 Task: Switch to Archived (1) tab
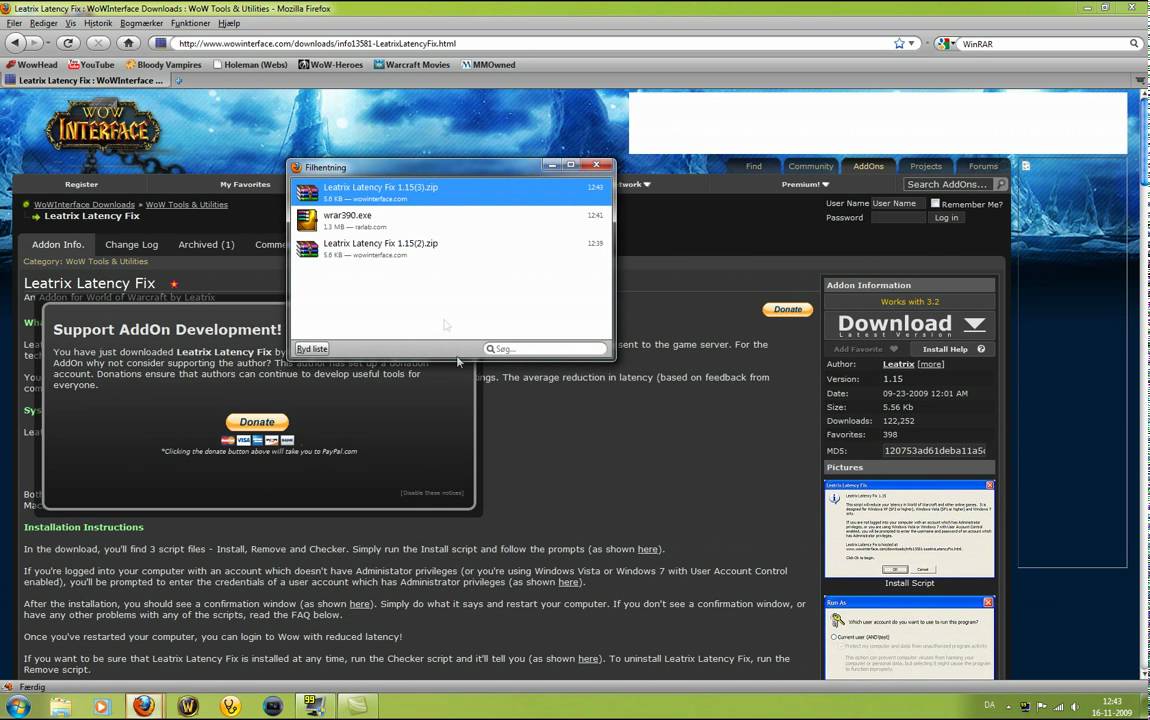tap(206, 245)
